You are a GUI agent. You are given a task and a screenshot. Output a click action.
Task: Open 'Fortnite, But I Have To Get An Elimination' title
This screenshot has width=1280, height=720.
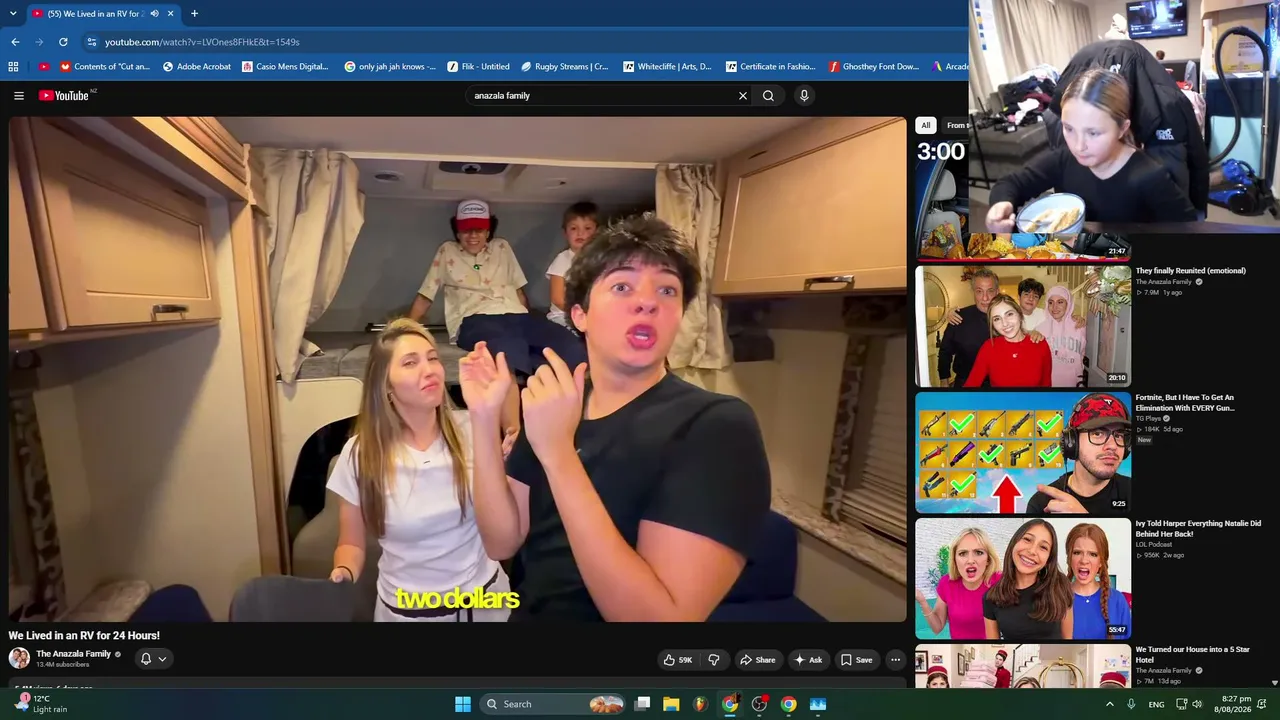click(x=1185, y=402)
